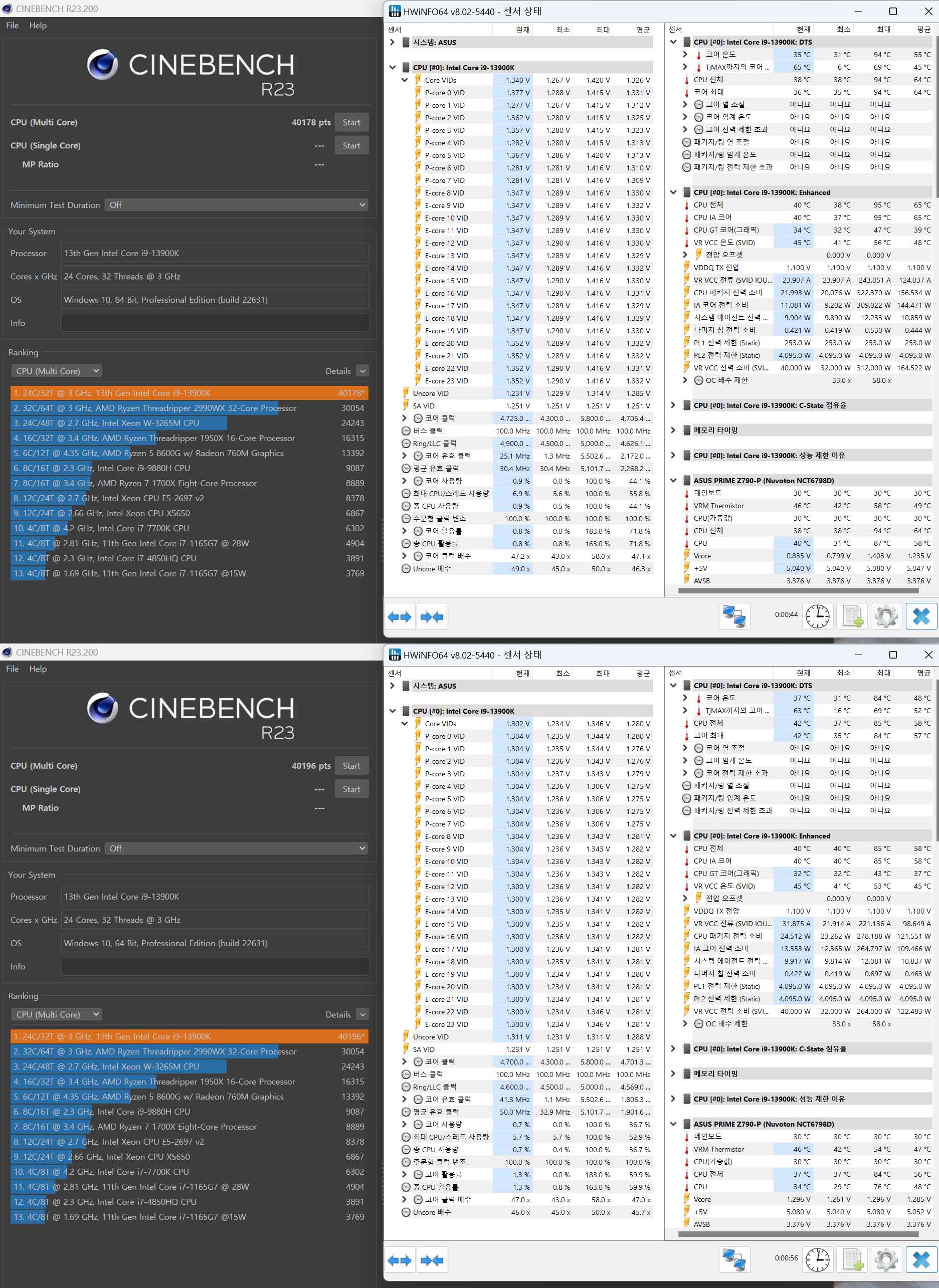Click the clock reset icon beside 0:00:44
Image resolution: width=939 pixels, height=1288 pixels.
(817, 616)
